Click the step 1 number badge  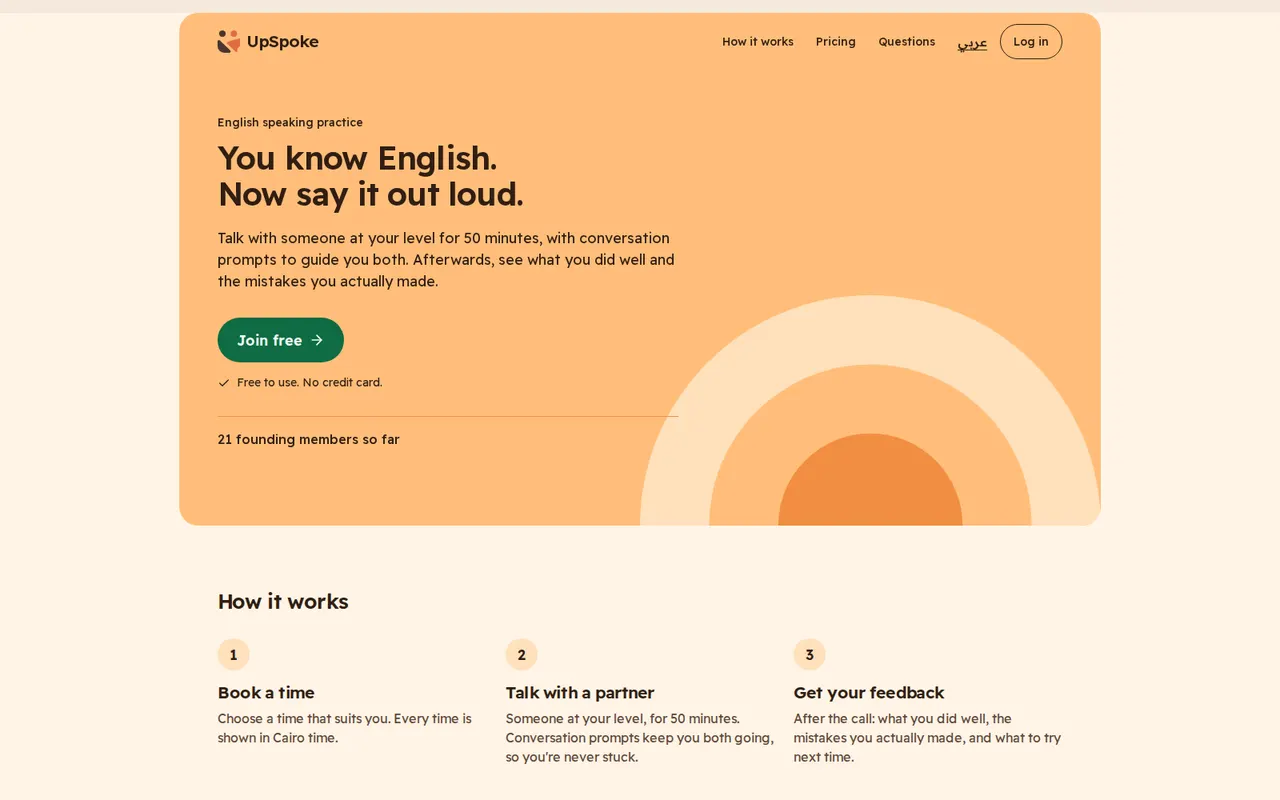[234, 655]
